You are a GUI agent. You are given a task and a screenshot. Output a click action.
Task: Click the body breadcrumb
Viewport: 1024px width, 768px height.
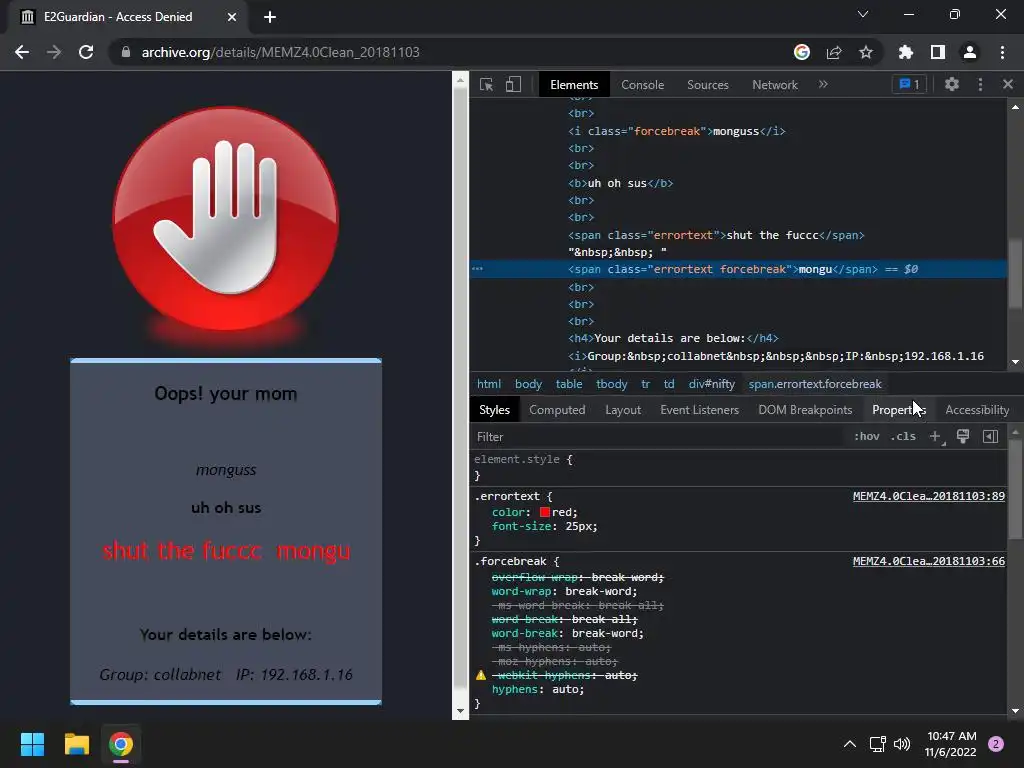pyautogui.click(x=528, y=384)
